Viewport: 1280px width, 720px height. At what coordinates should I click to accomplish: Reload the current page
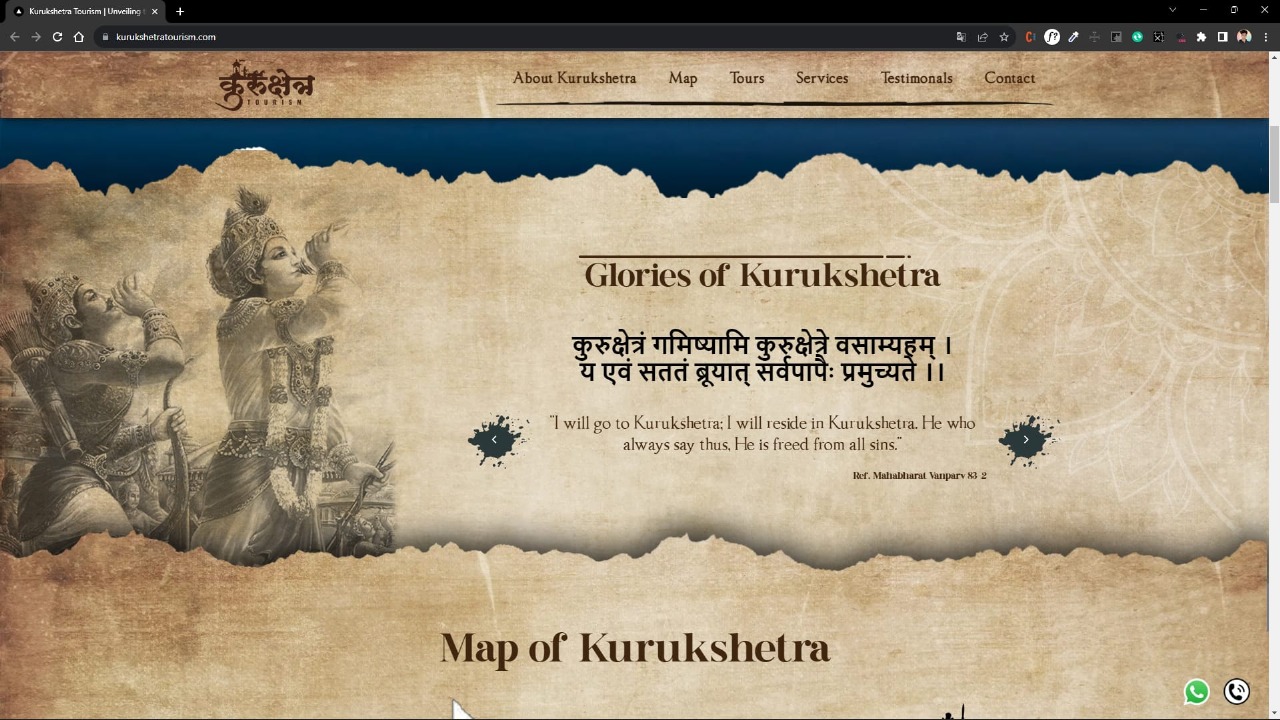(x=57, y=37)
